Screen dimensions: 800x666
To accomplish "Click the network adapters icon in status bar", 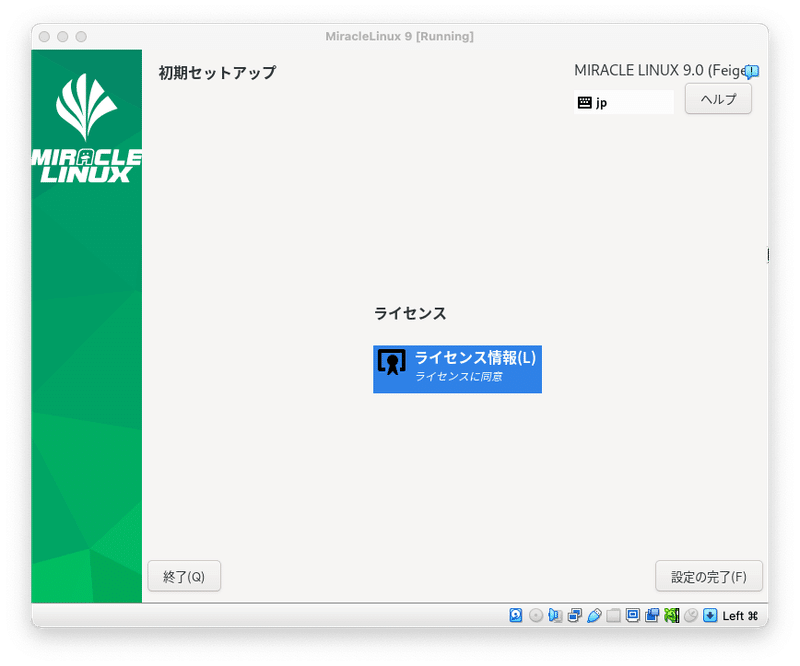I will pyautogui.click(x=574, y=615).
